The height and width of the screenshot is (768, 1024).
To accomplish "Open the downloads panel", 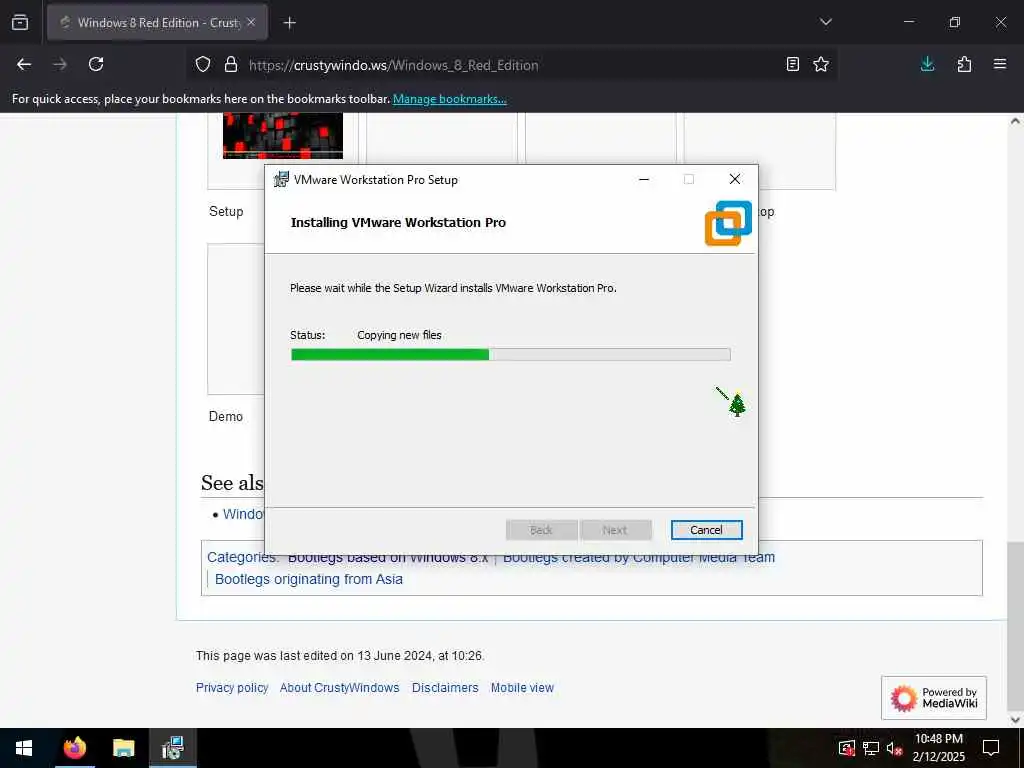I will [x=927, y=64].
